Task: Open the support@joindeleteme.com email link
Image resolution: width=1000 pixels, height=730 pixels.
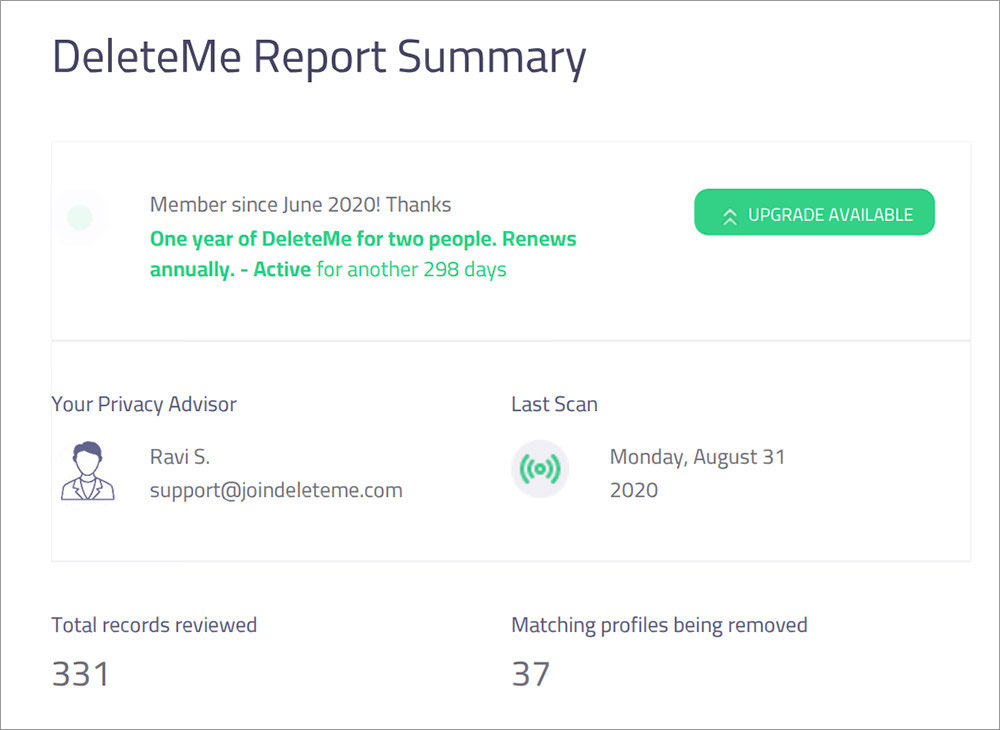Action: point(276,490)
